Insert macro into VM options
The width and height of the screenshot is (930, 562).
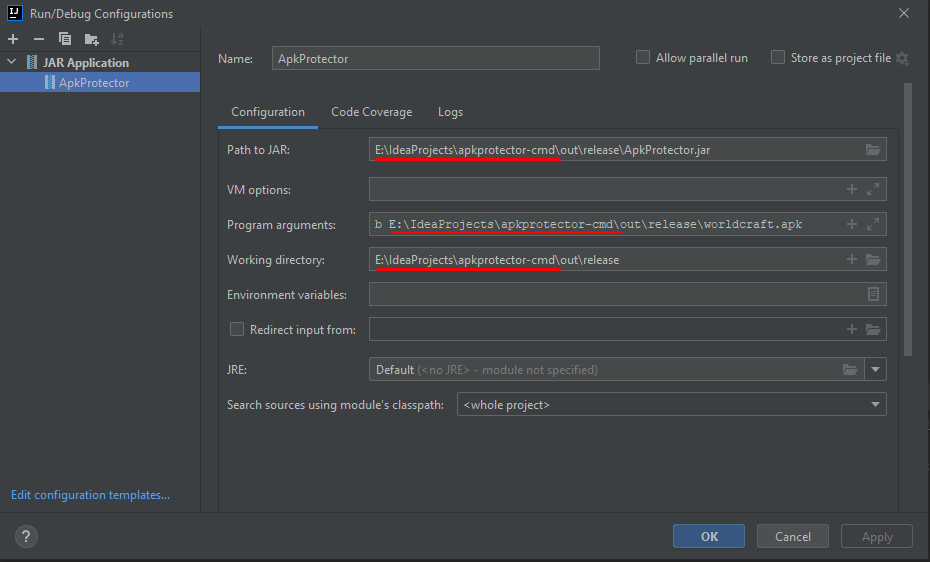click(852, 189)
